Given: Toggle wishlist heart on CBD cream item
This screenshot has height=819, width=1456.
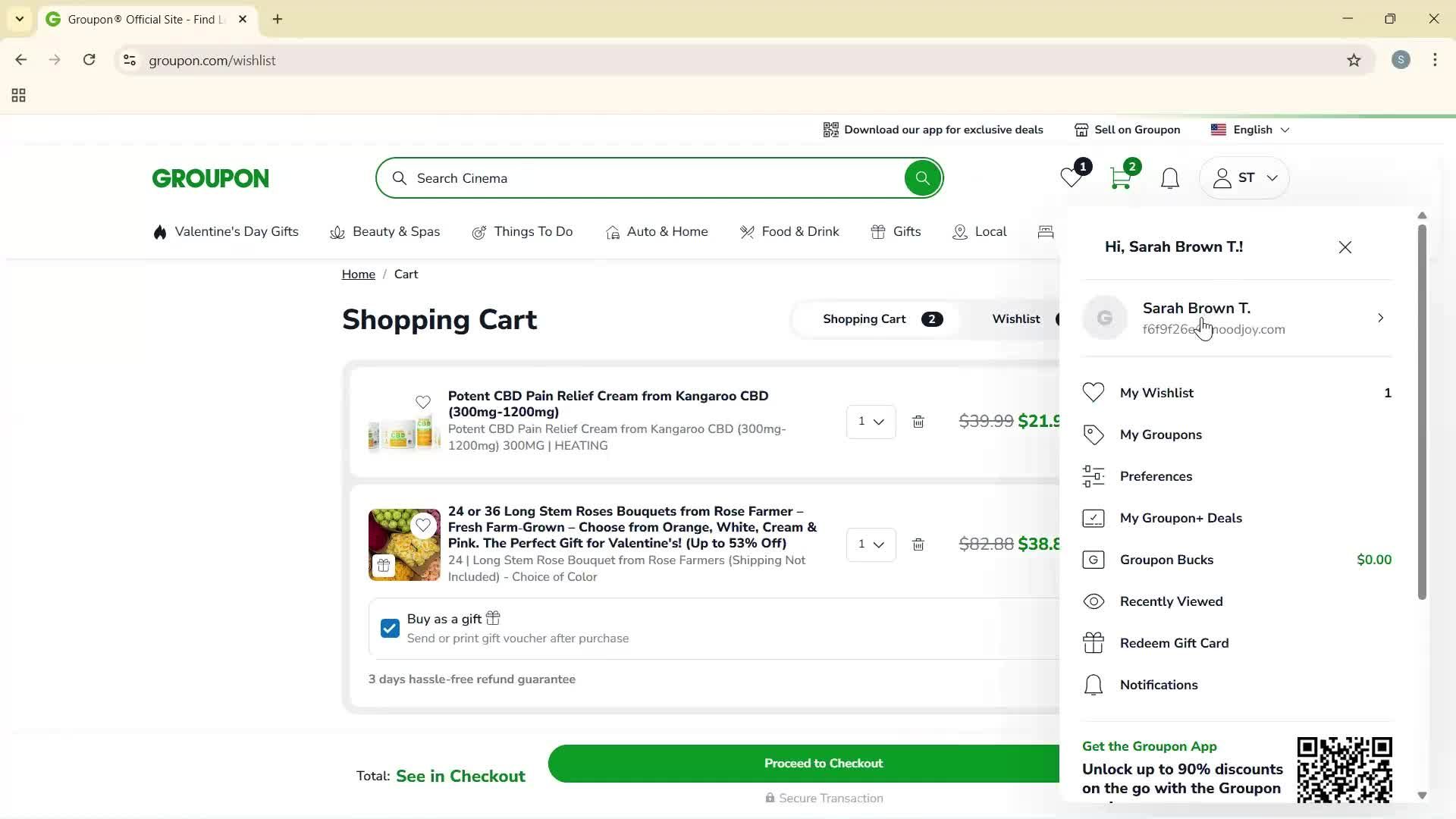Looking at the screenshot, I should click(423, 403).
